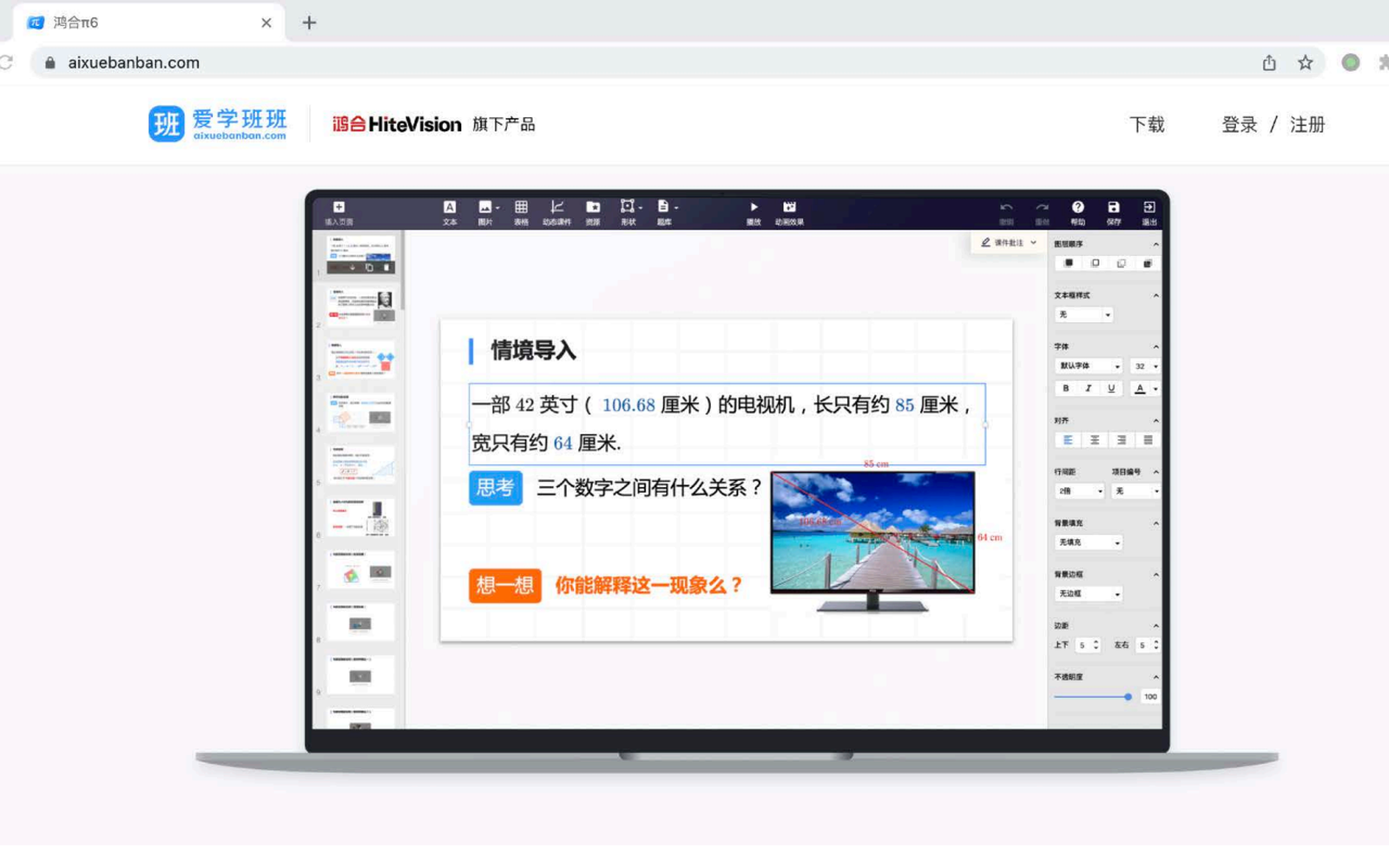Collapse the 对齐 alignment section
Screen dimensions: 1389x868
click(x=1155, y=420)
